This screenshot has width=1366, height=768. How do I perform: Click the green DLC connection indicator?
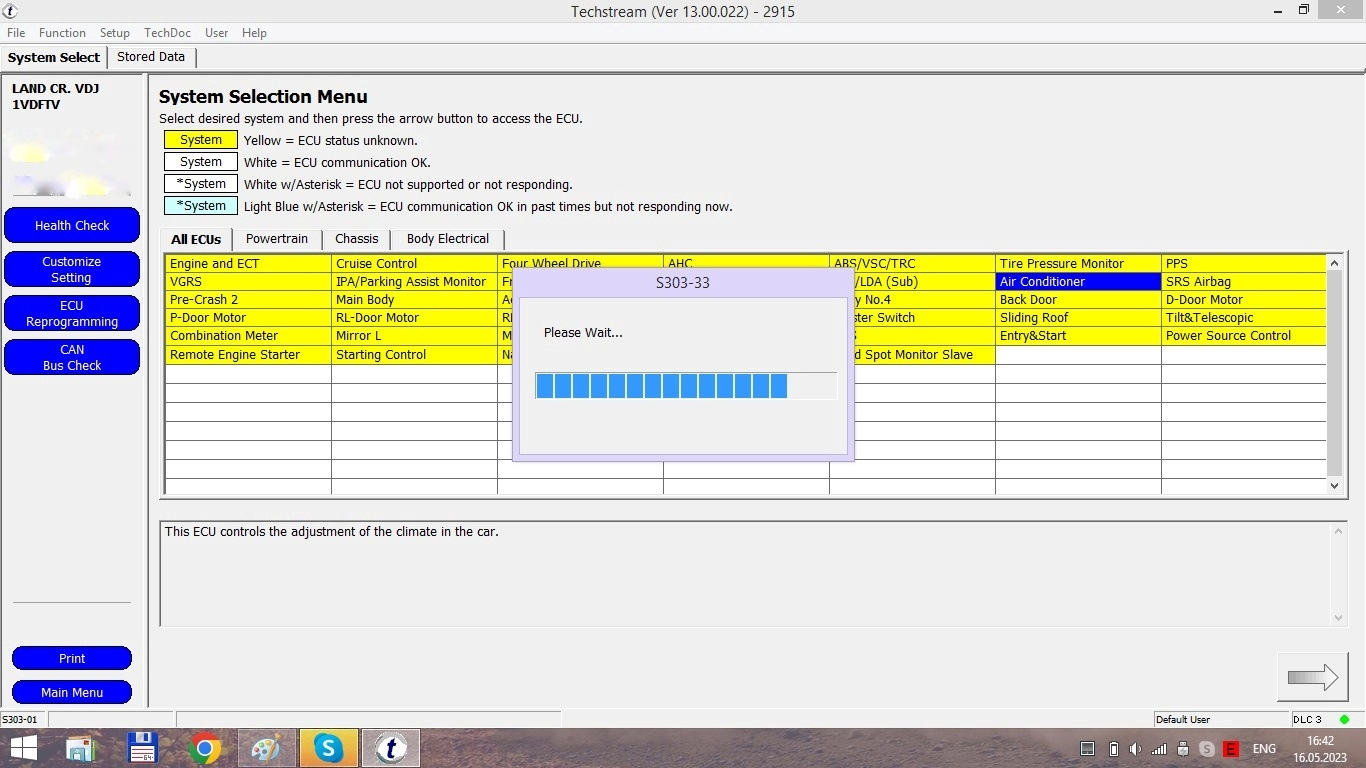point(1345,719)
